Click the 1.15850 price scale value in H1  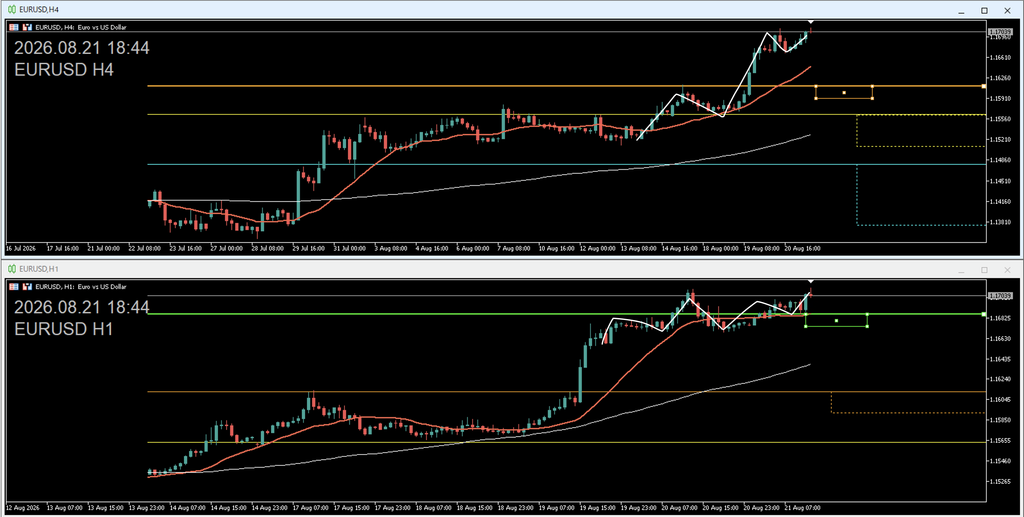[1000, 420]
